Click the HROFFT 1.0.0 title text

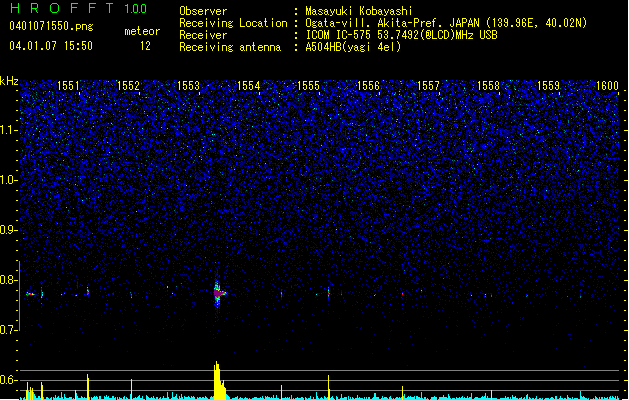(79, 8)
